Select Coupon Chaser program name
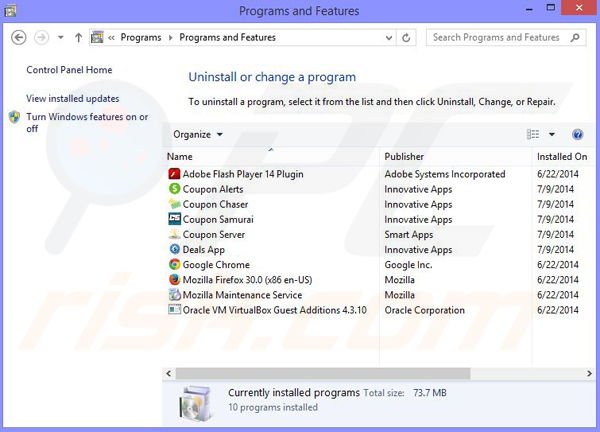Screen dimensions: 600x432 [x=215, y=204]
